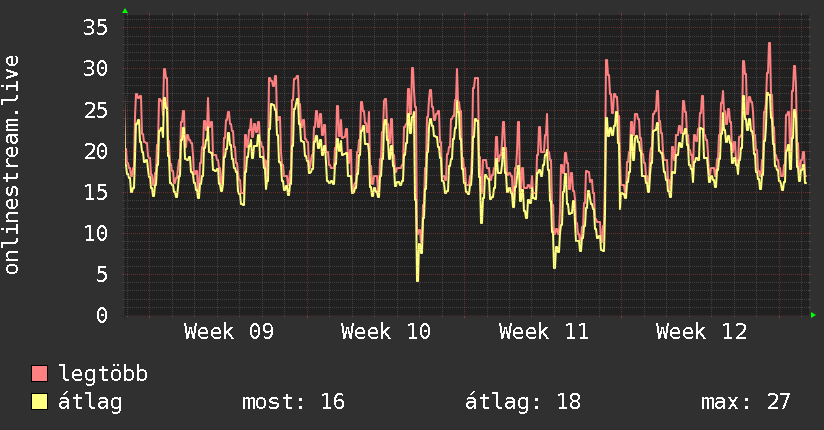Select the 'Week 11' axis label

[x=543, y=332]
